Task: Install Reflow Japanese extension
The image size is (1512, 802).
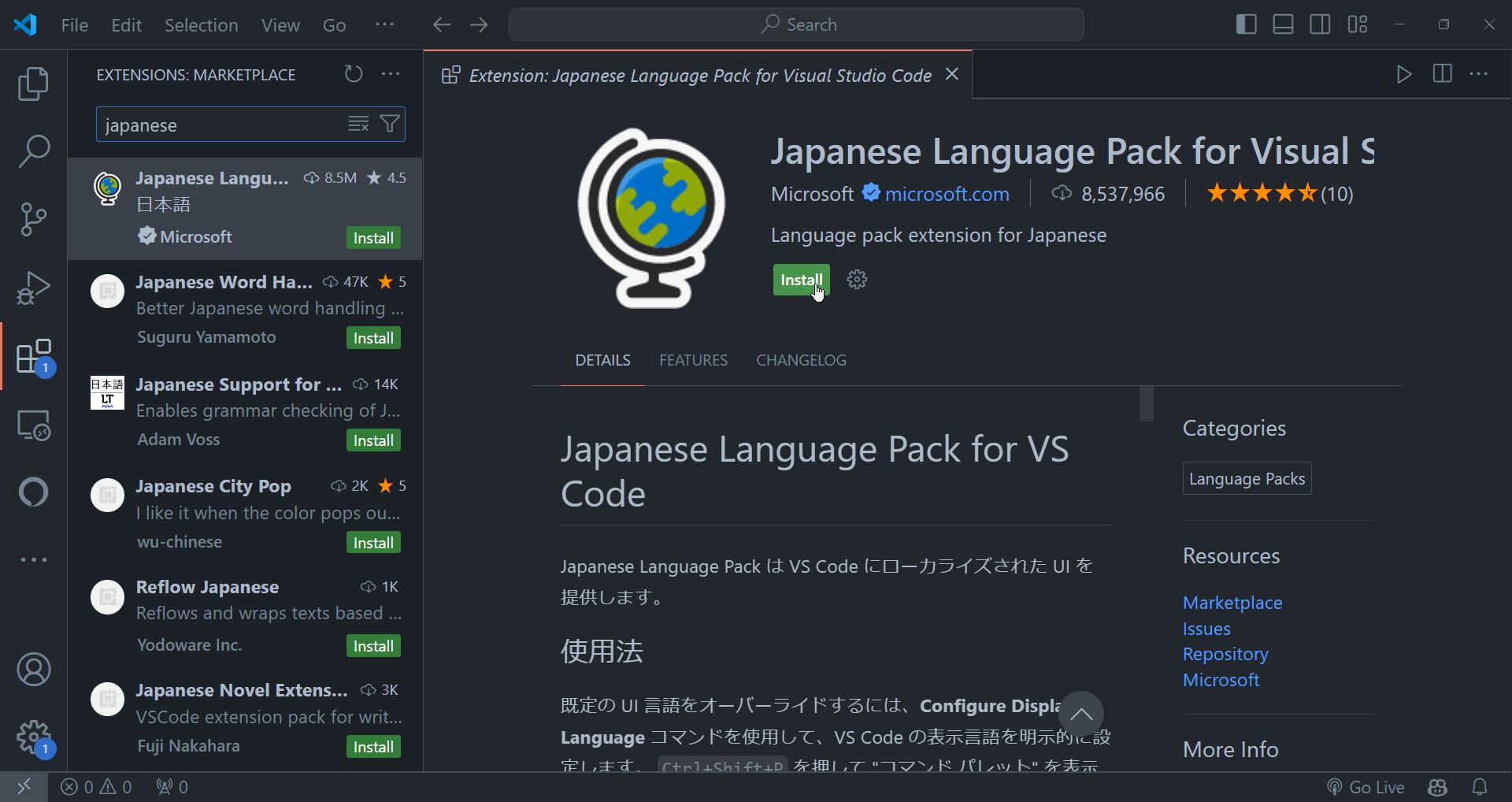Action: [x=373, y=646]
